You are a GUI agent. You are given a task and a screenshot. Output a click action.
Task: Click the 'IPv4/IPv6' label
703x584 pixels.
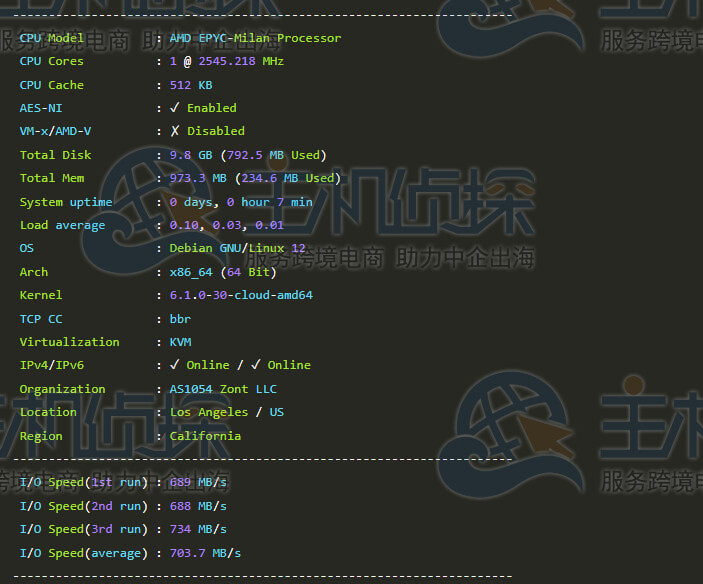tap(52, 365)
